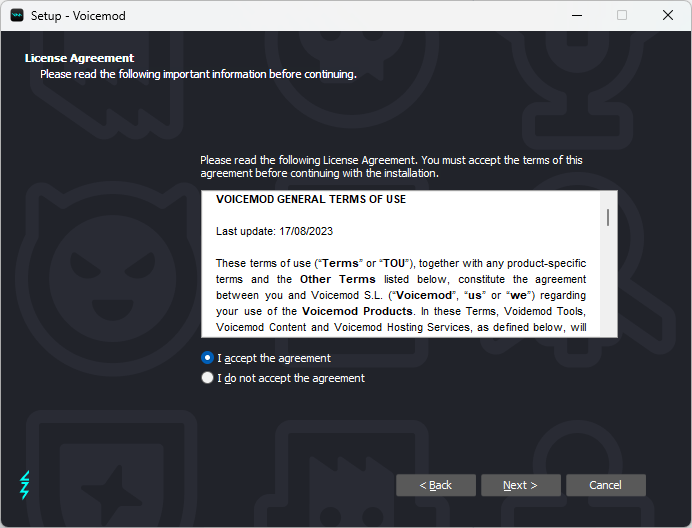Choose "I do not accept the agreement" option
This screenshot has width=692, height=528.
coord(207,378)
